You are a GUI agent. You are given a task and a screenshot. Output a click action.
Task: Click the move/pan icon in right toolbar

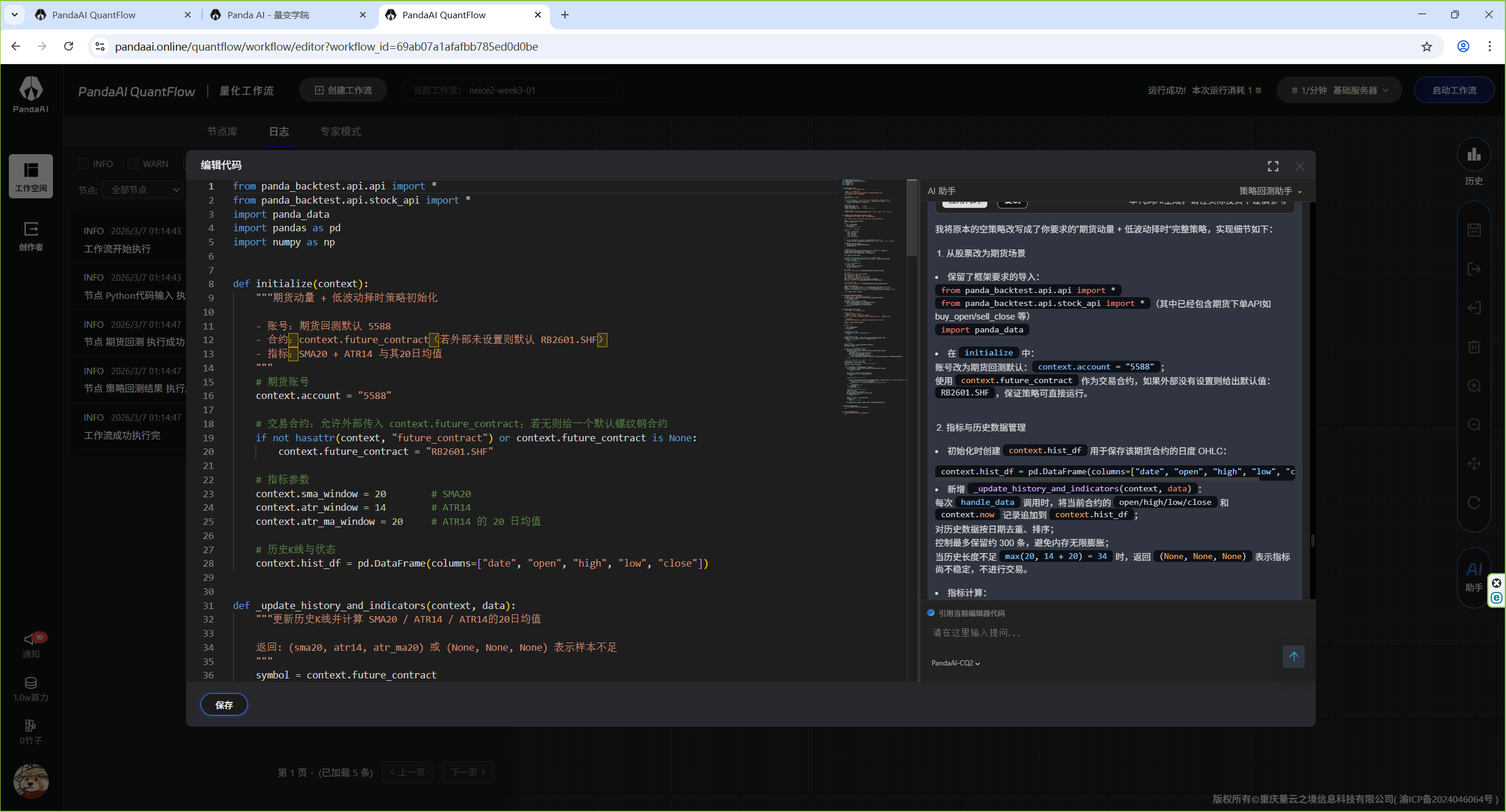tap(1474, 464)
